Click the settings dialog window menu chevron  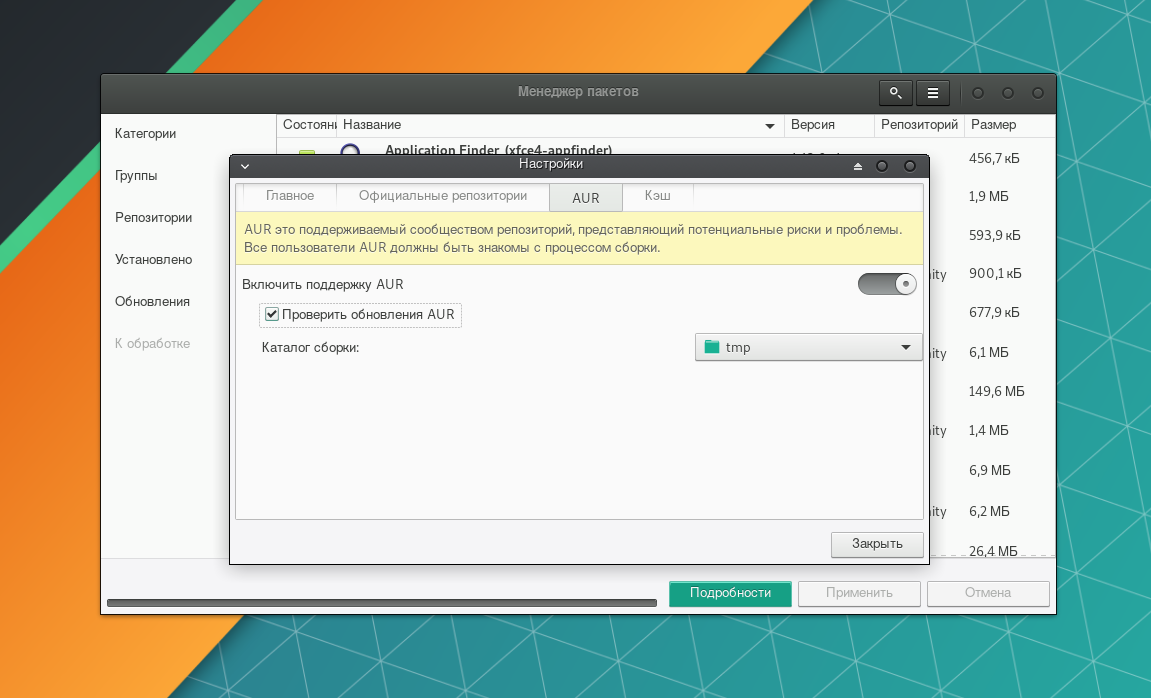[x=245, y=167]
